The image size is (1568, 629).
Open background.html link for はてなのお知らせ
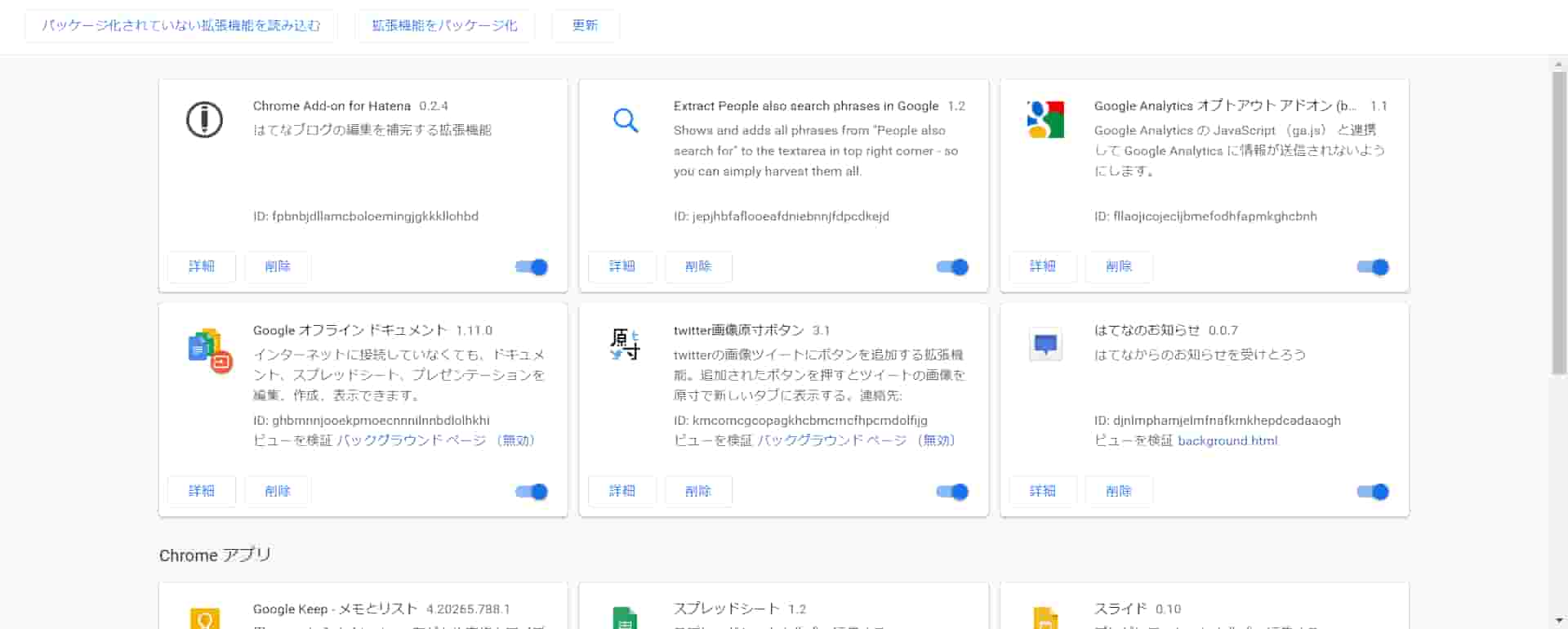(1227, 441)
